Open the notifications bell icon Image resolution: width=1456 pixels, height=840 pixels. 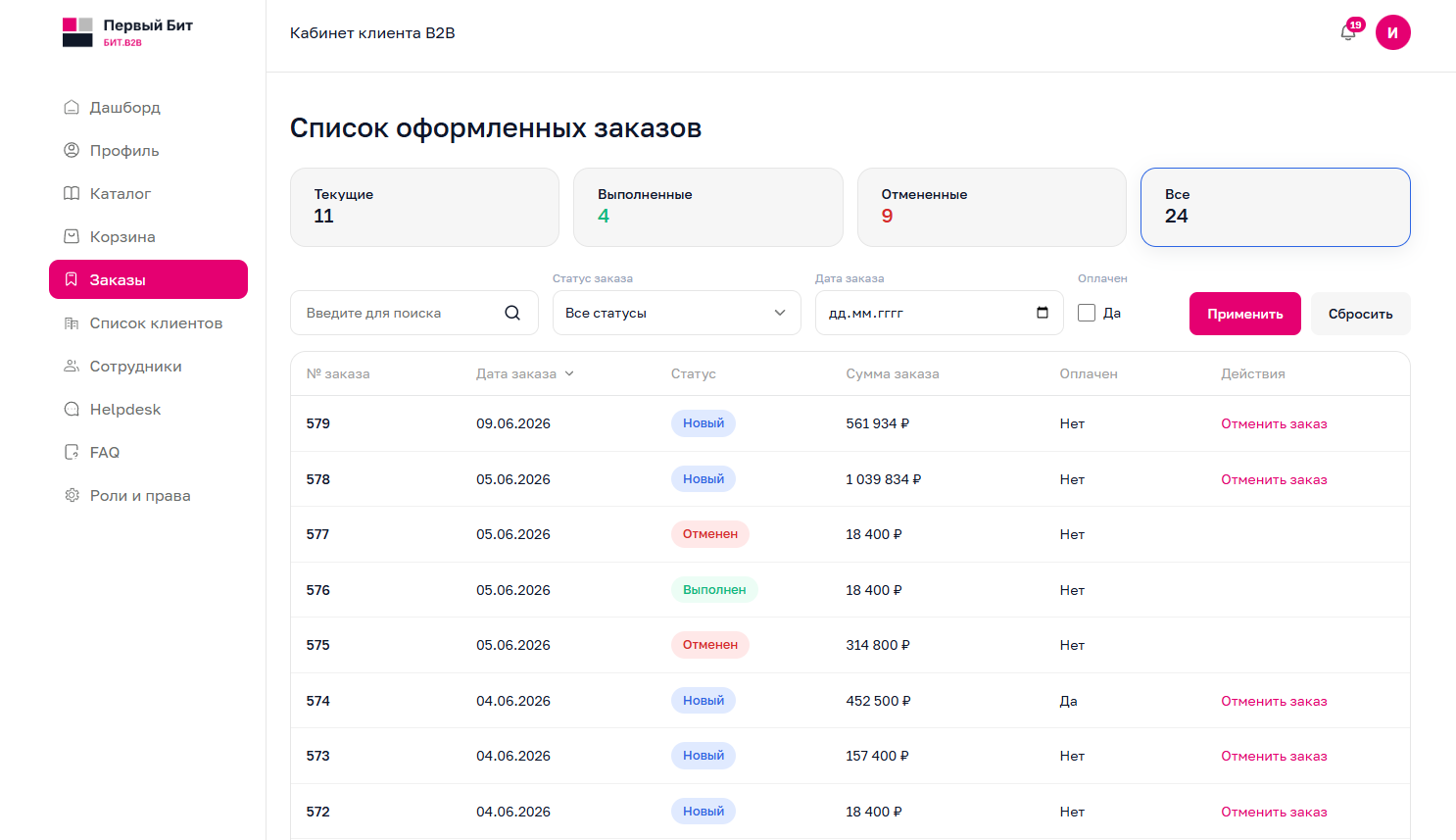point(1348,32)
